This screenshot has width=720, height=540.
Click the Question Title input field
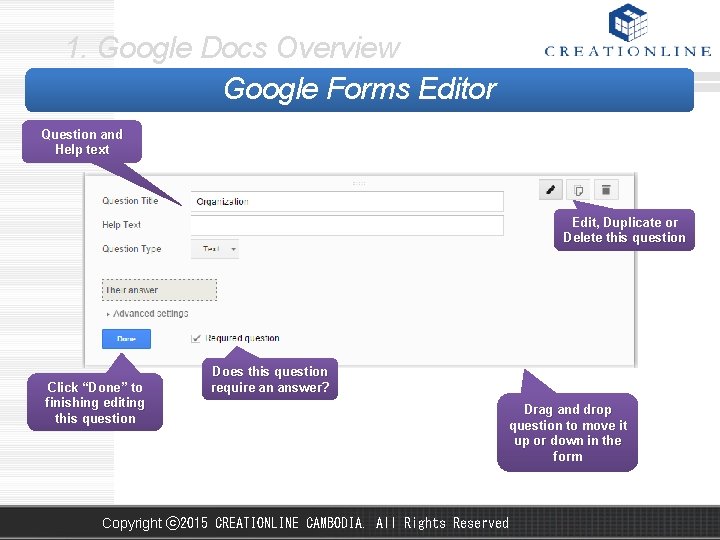[x=347, y=202]
